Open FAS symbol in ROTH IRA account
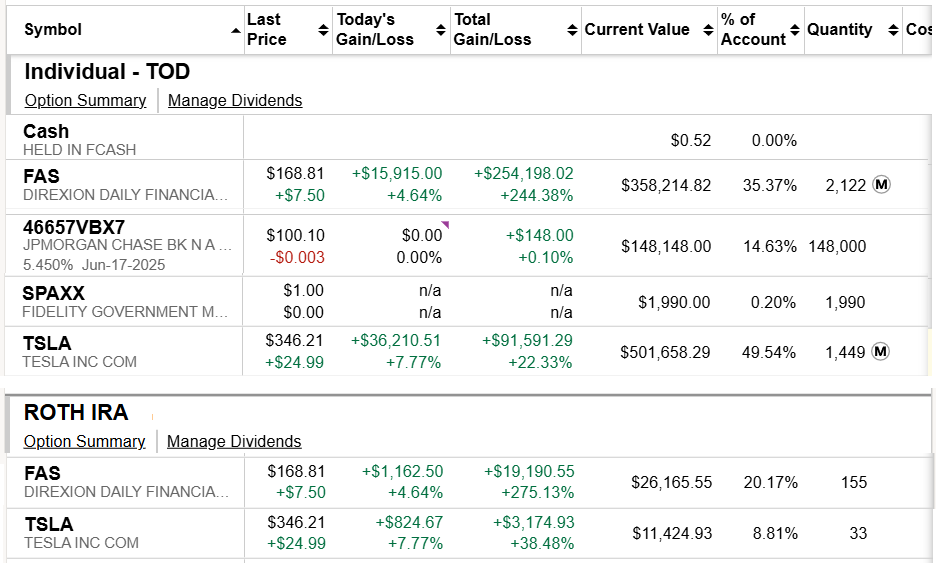Screen dimensions: 936x587 (x=42, y=473)
